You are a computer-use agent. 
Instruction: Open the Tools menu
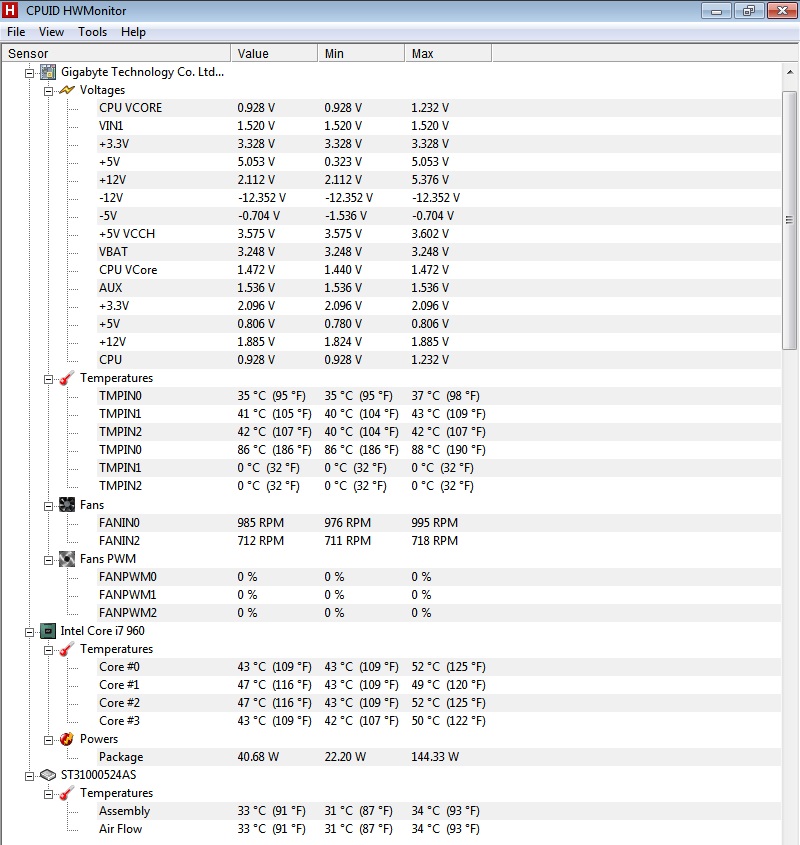click(x=92, y=32)
